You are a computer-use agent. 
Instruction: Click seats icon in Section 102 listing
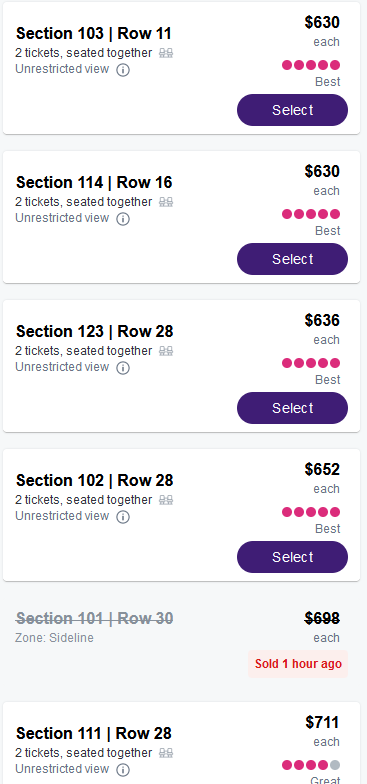coord(166,500)
